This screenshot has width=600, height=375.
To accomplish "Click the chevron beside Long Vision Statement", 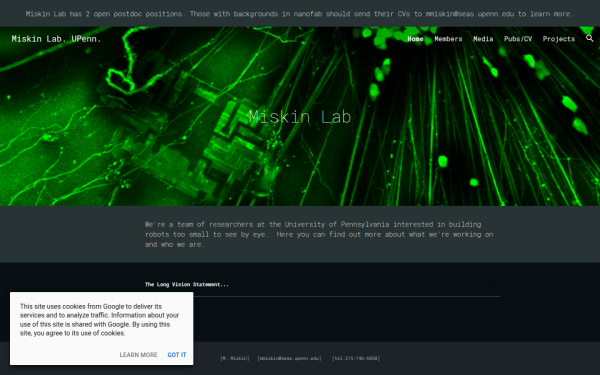I will (489, 284).
